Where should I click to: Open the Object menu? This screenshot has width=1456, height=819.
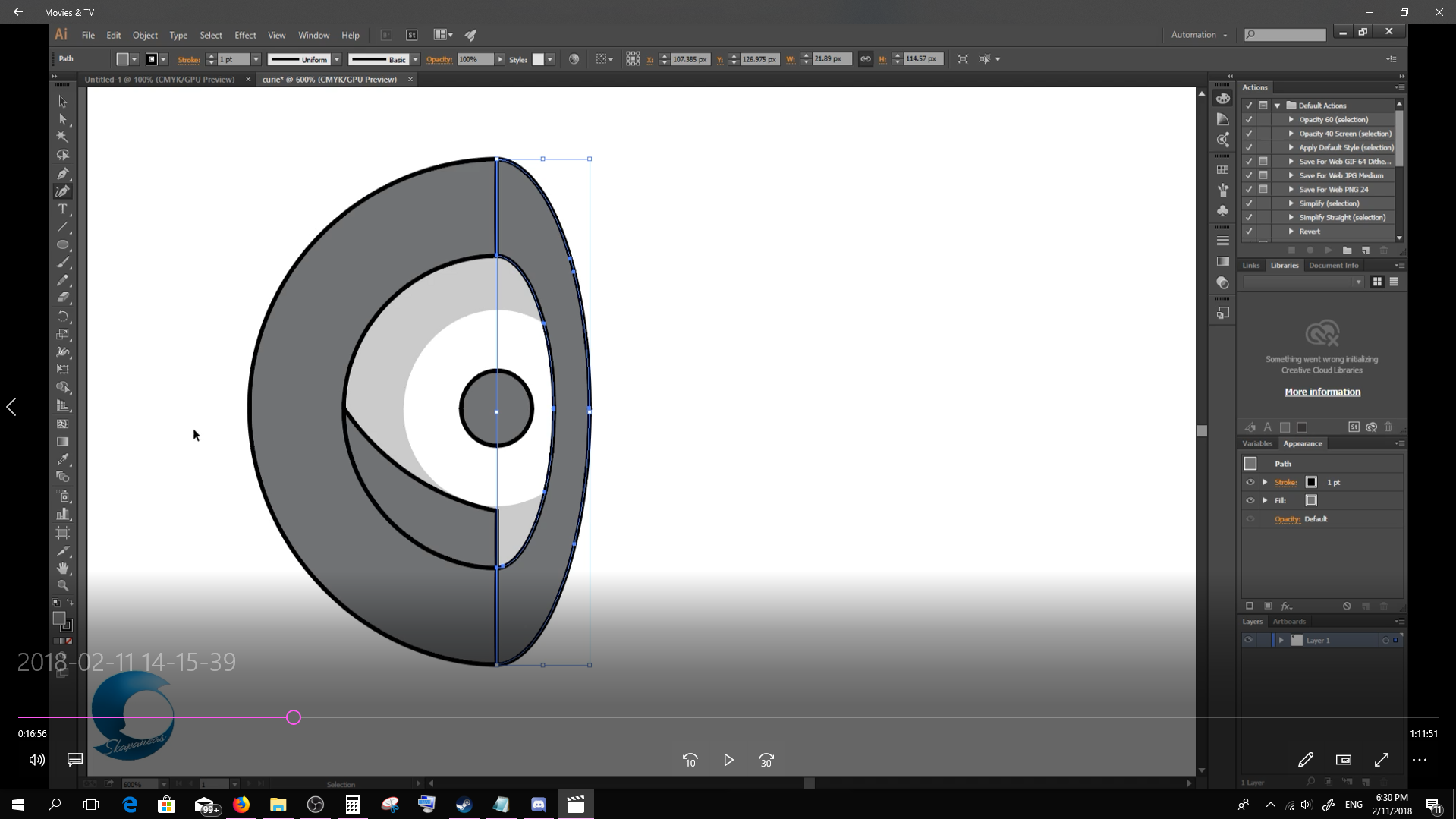pos(145,35)
